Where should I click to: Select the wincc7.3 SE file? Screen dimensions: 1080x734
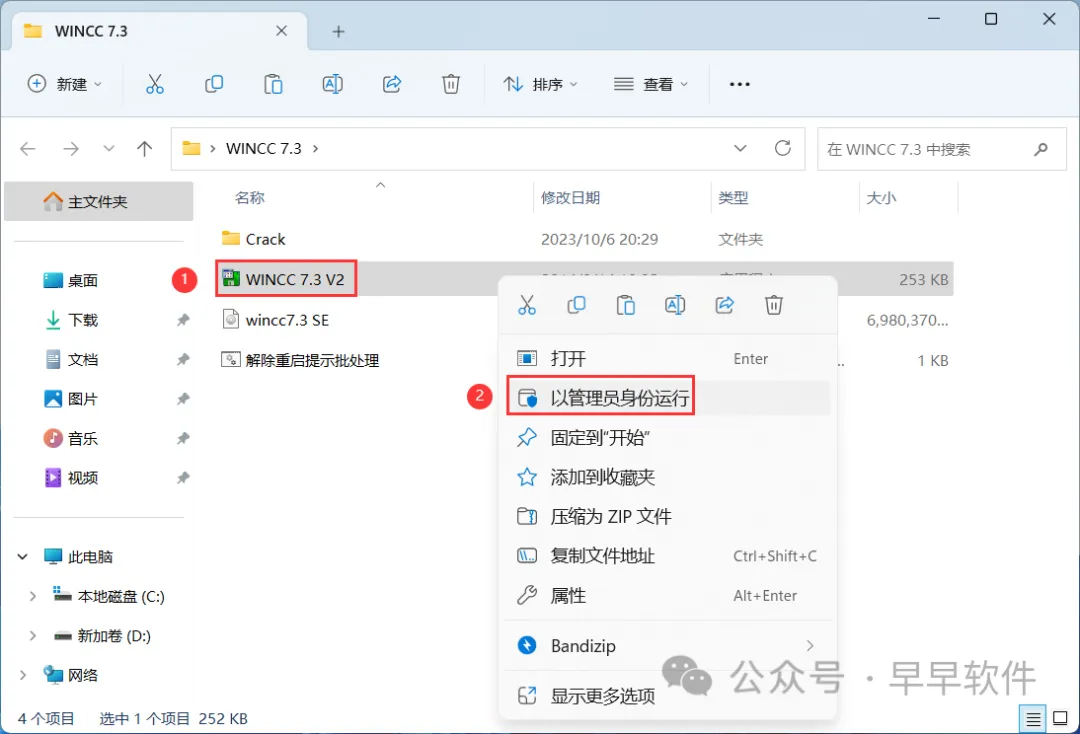(x=287, y=320)
